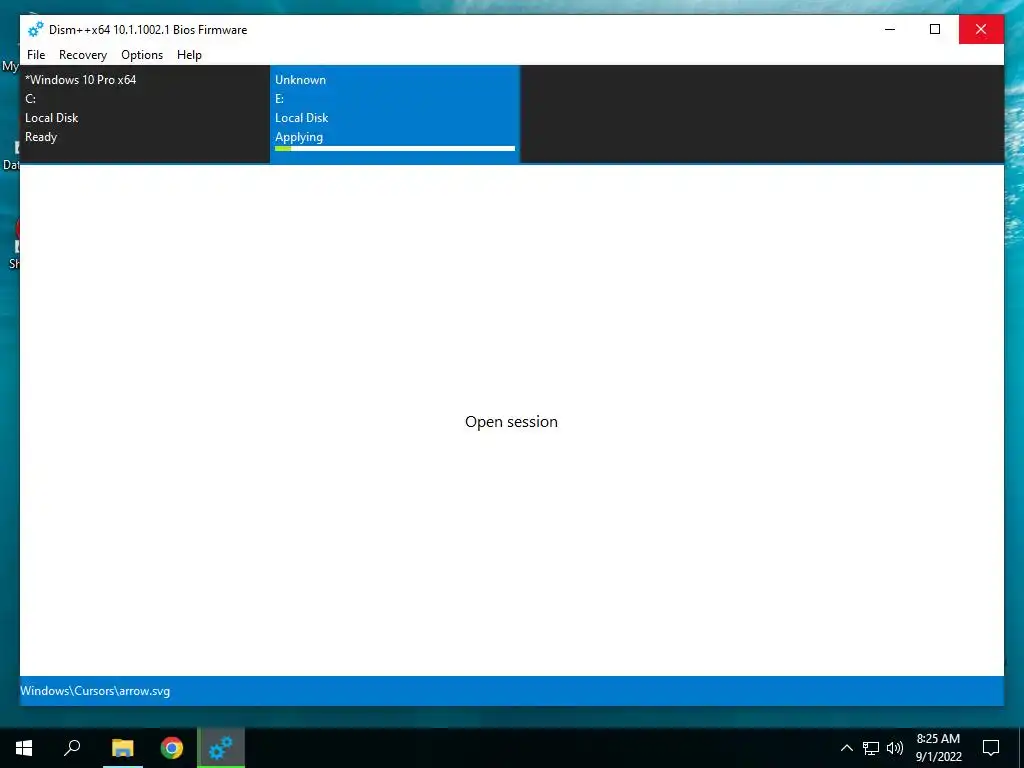Click the Dism++ taskbar icon
This screenshot has width=1024, height=768.
[x=221, y=748]
